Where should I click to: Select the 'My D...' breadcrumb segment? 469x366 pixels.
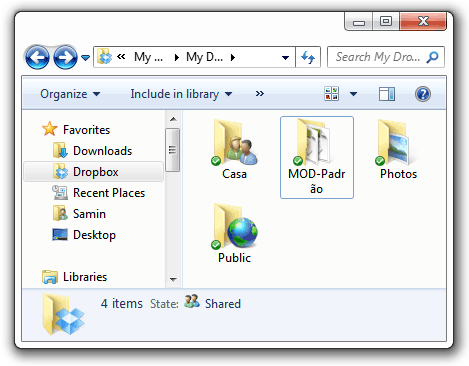tap(204, 57)
